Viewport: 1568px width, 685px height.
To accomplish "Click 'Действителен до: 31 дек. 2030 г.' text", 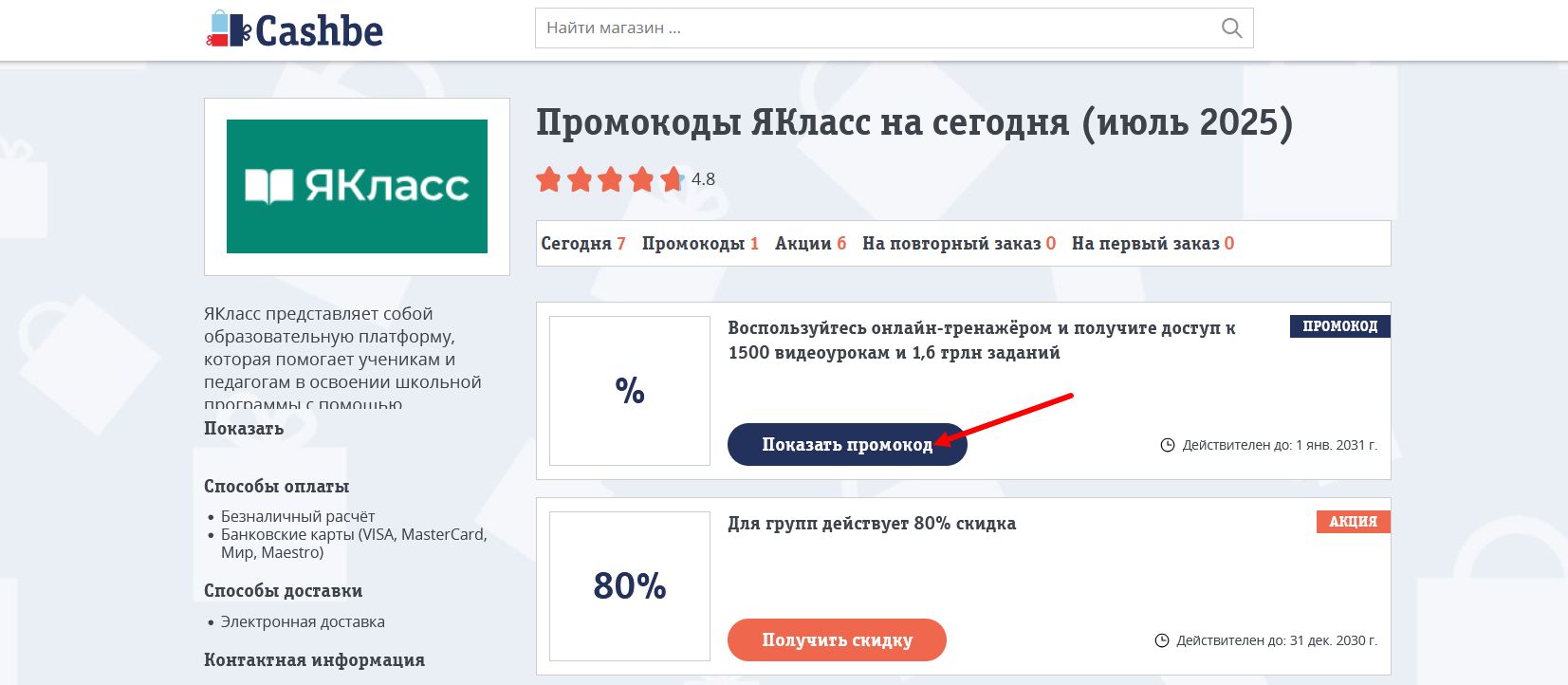I will (1277, 640).
